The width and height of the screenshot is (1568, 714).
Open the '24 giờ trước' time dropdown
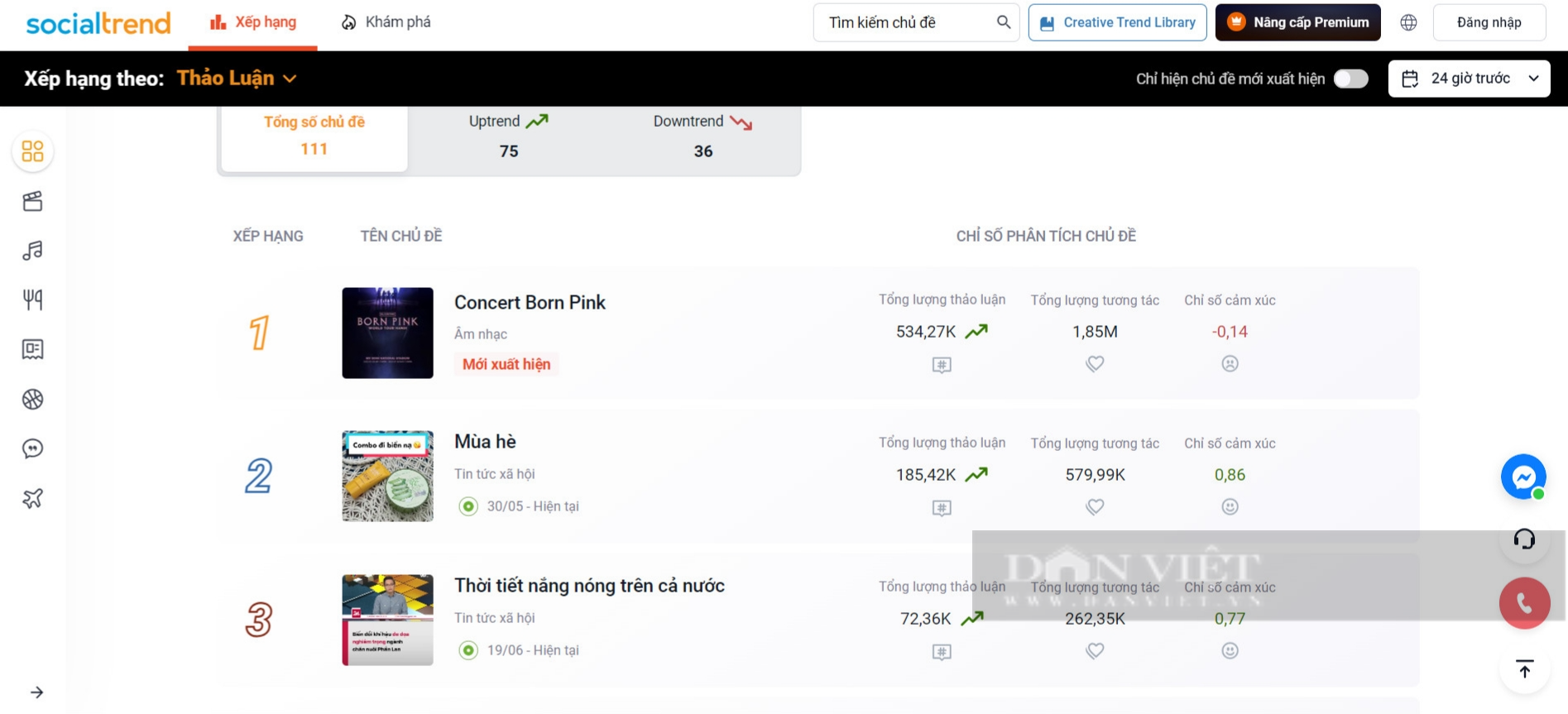1469,79
